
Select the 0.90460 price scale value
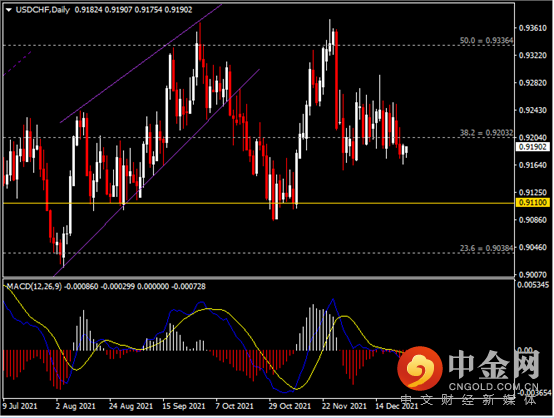tap(533, 247)
